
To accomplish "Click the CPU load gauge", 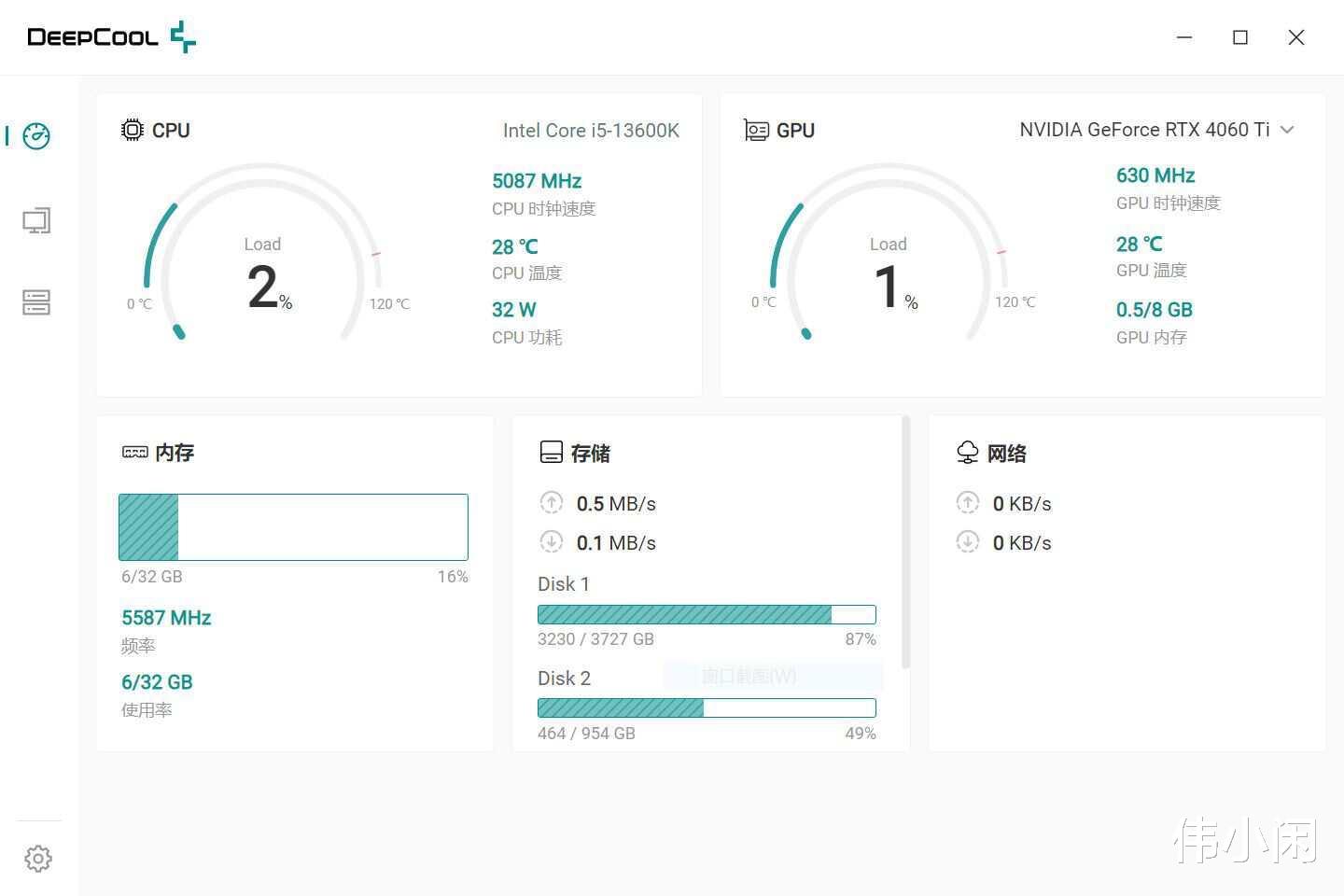I will (263, 252).
